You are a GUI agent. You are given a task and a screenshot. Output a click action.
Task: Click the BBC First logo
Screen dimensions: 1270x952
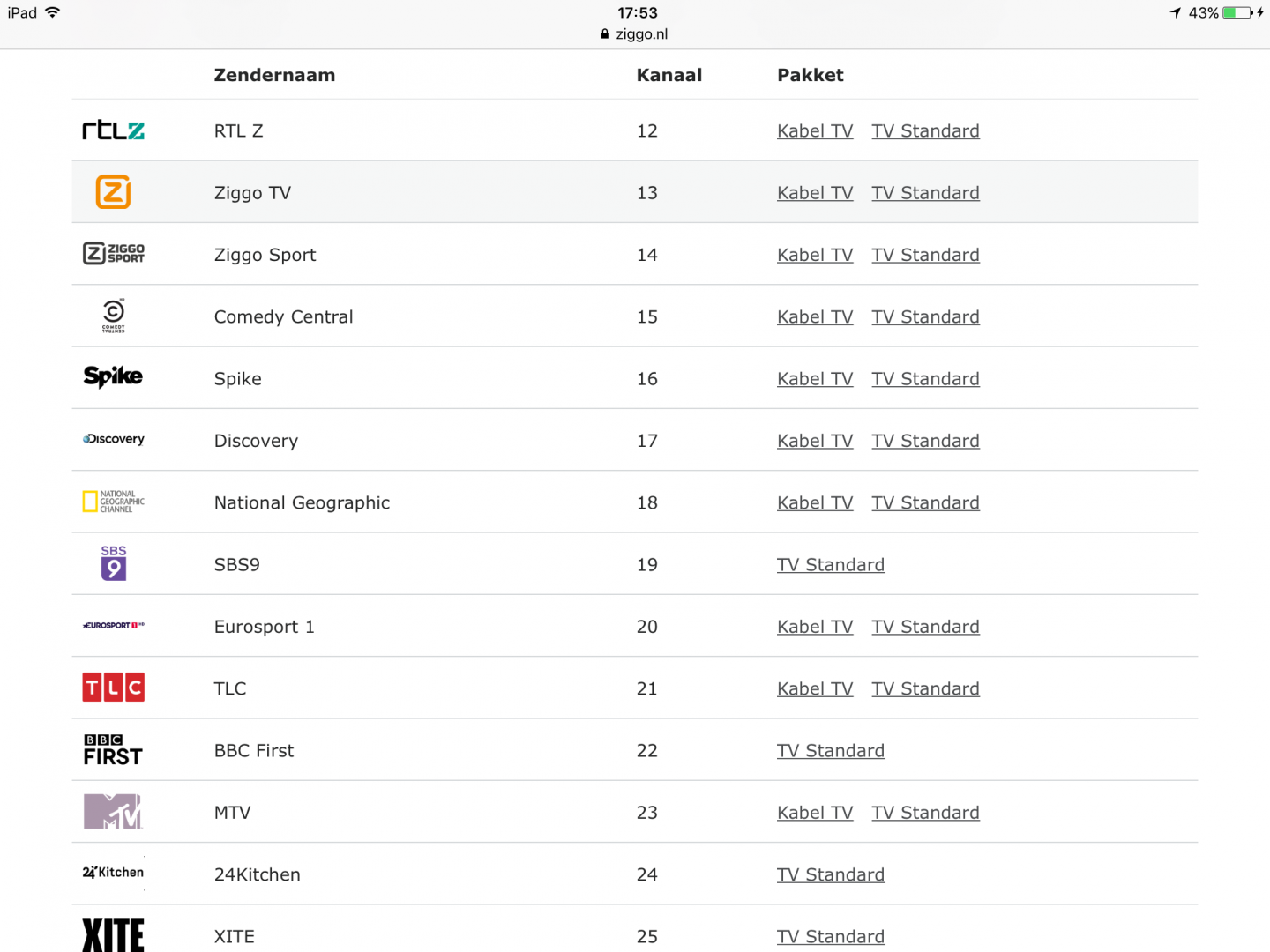coord(113,750)
